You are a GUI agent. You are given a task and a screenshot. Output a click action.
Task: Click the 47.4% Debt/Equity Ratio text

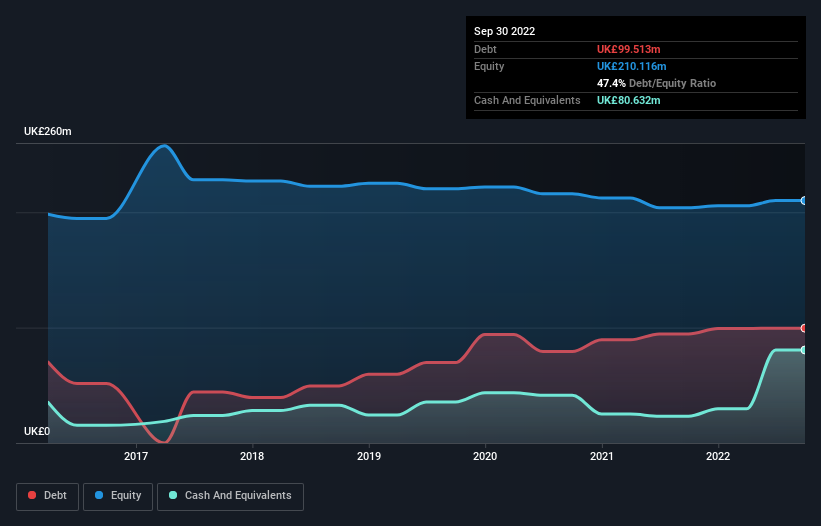pos(656,83)
